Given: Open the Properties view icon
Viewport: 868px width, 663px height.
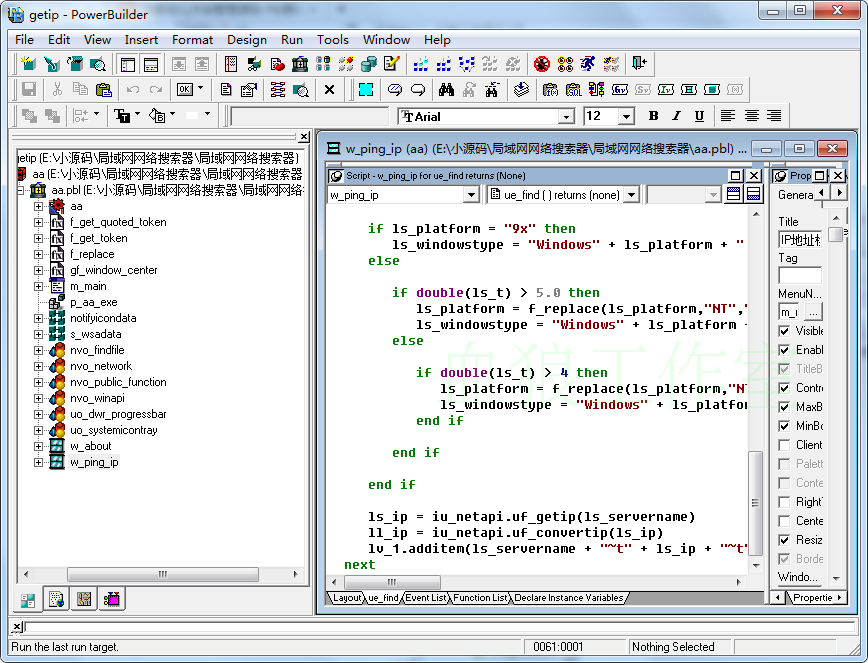Looking at the screenshot, I should click(x=249, y=90).
